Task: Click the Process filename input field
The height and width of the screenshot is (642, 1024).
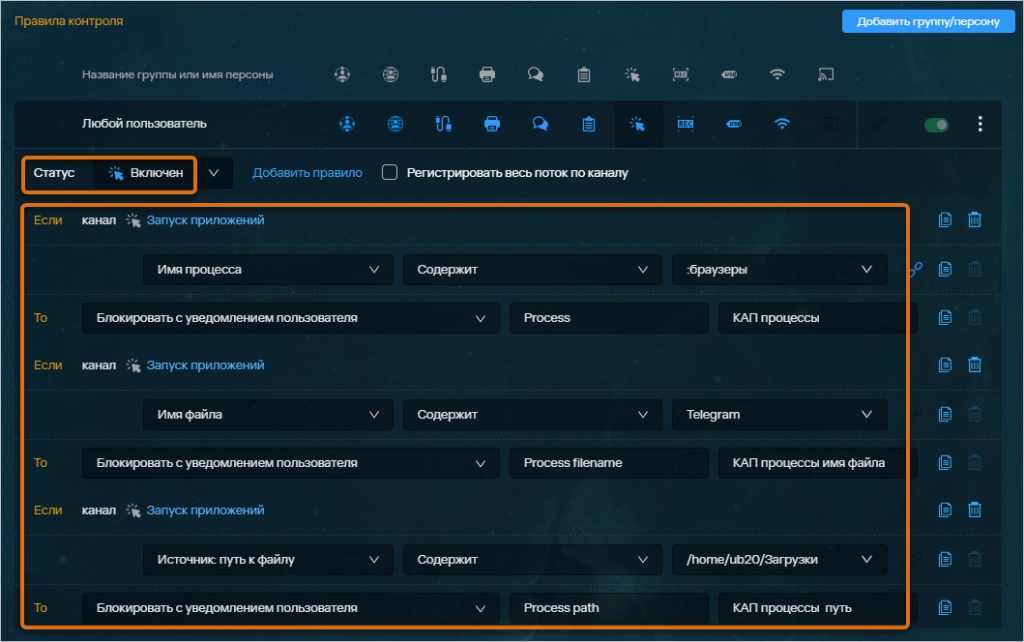Action: coord(608,463)
